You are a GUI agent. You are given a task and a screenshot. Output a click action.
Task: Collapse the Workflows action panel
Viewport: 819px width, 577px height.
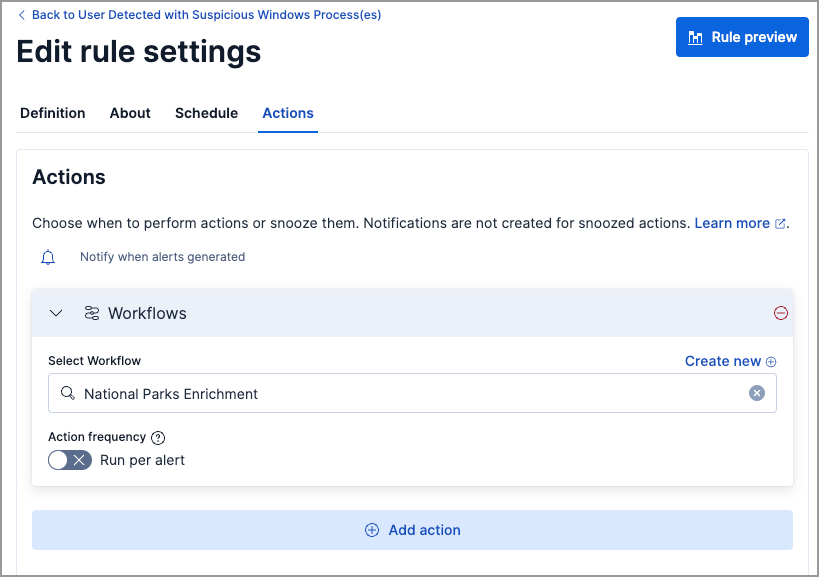(x=56, y=313)
